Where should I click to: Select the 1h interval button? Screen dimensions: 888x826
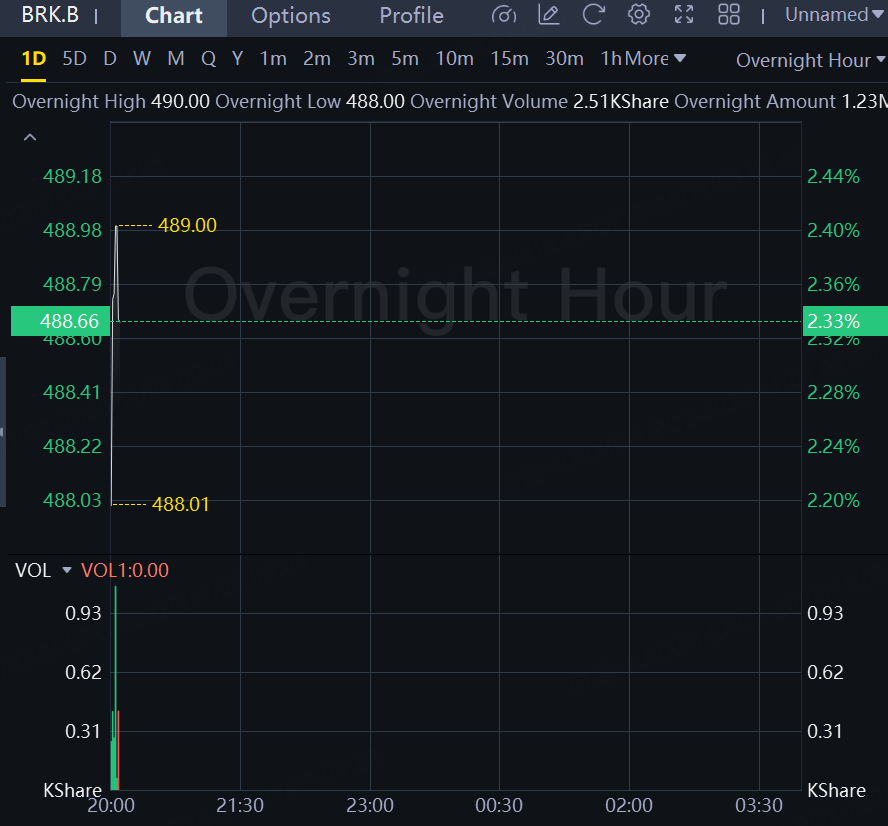click(x=610, y=59)
